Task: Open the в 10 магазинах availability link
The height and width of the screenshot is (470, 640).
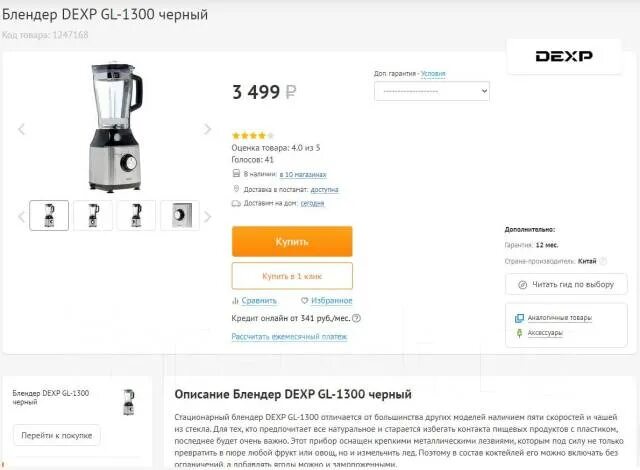Action: (x=303, y=175)
